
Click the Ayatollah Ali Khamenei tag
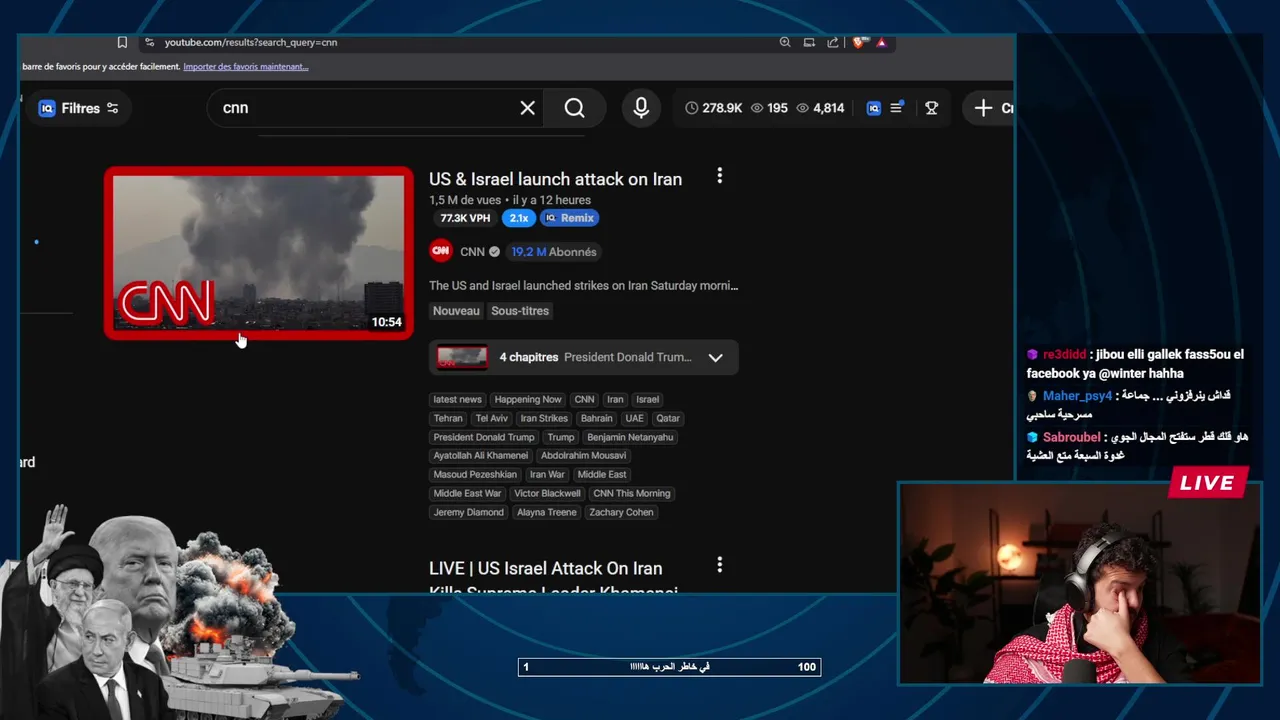click(x=481, y=456)
